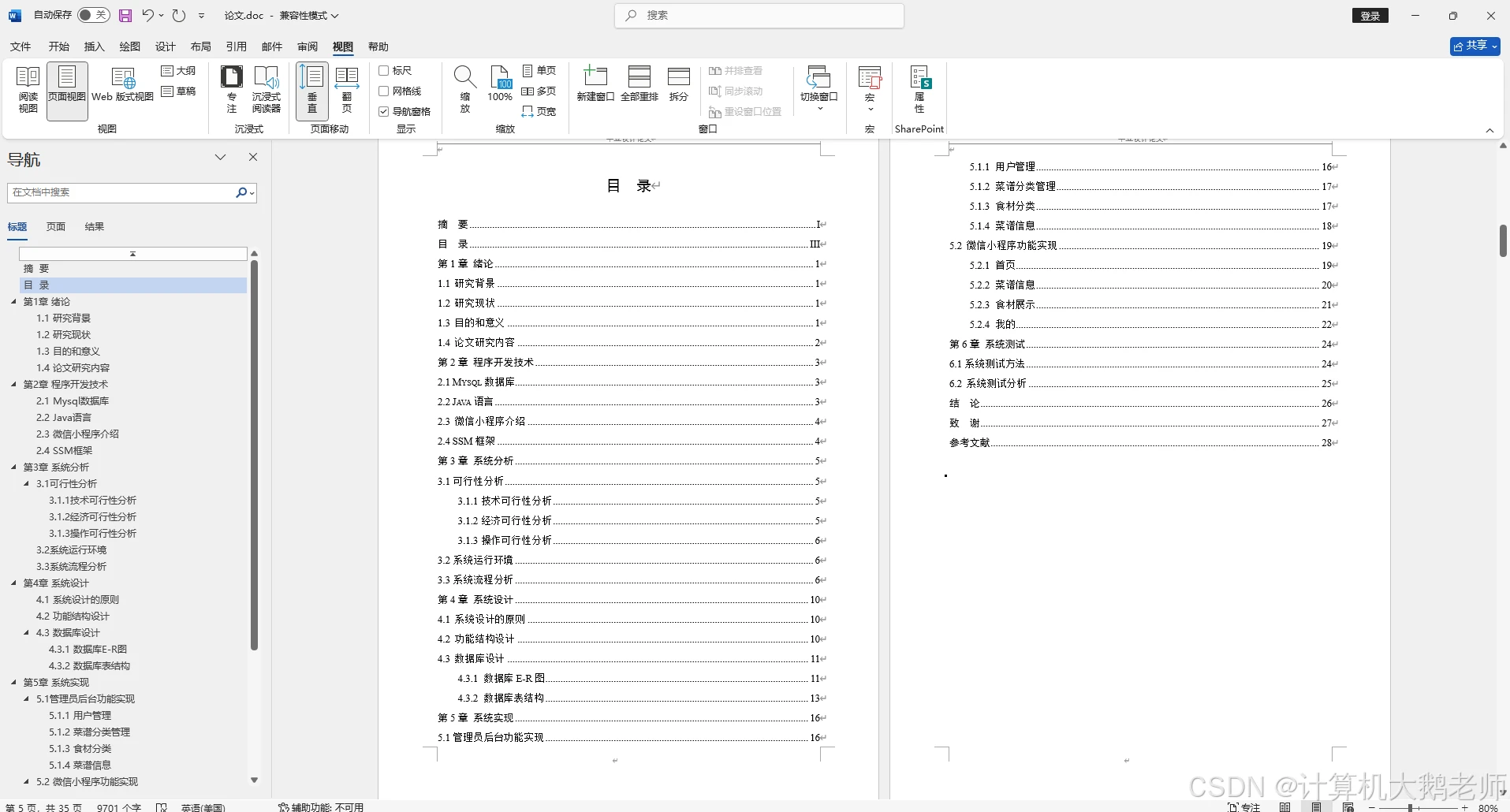Collapse 第3章 系统分析 in navigation tree
This screenshot has height=812, width=1510.
pyautogui.click(x=13, y=467)
